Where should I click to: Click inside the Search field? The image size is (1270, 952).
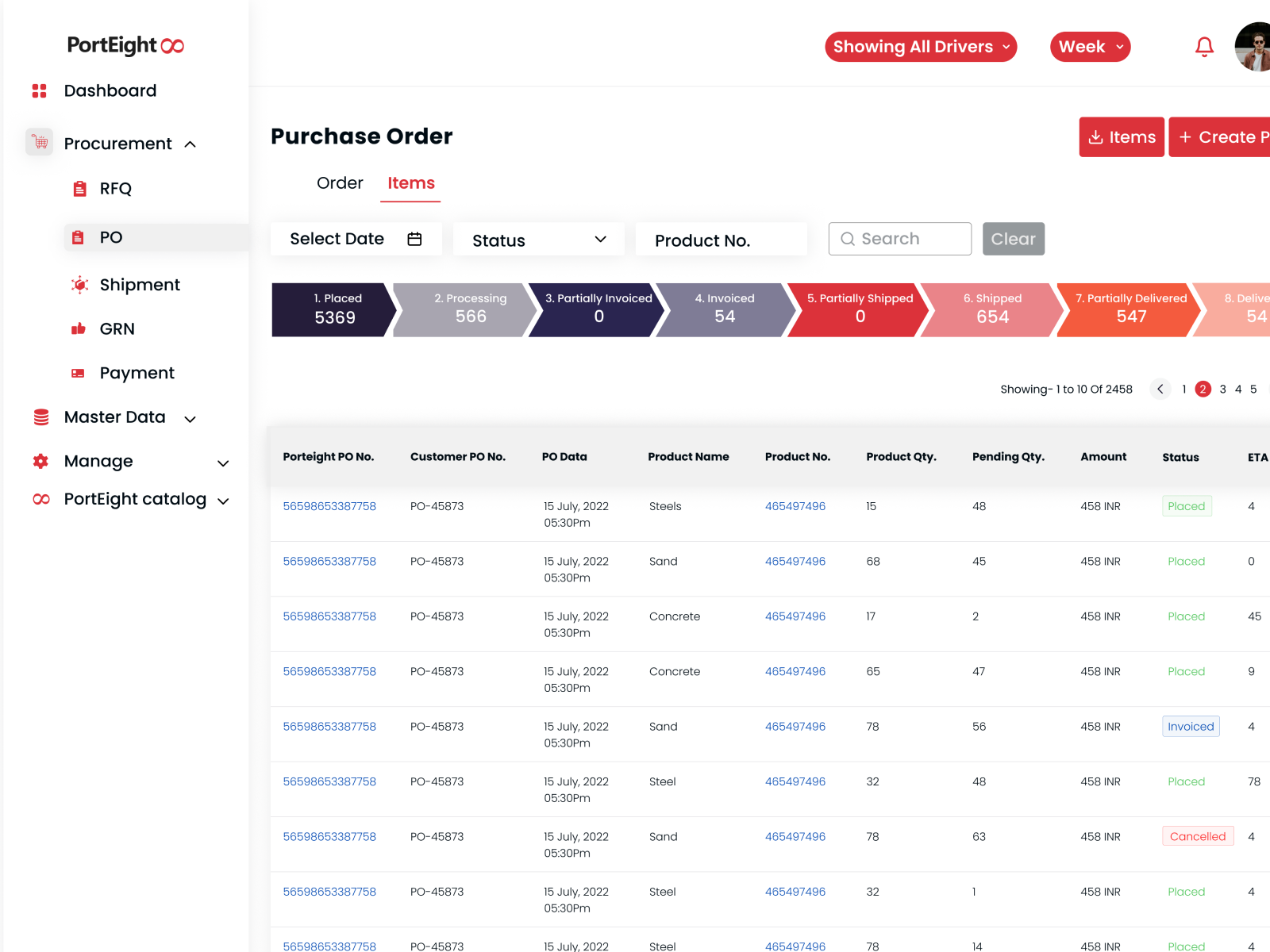[x=899, y=238]
